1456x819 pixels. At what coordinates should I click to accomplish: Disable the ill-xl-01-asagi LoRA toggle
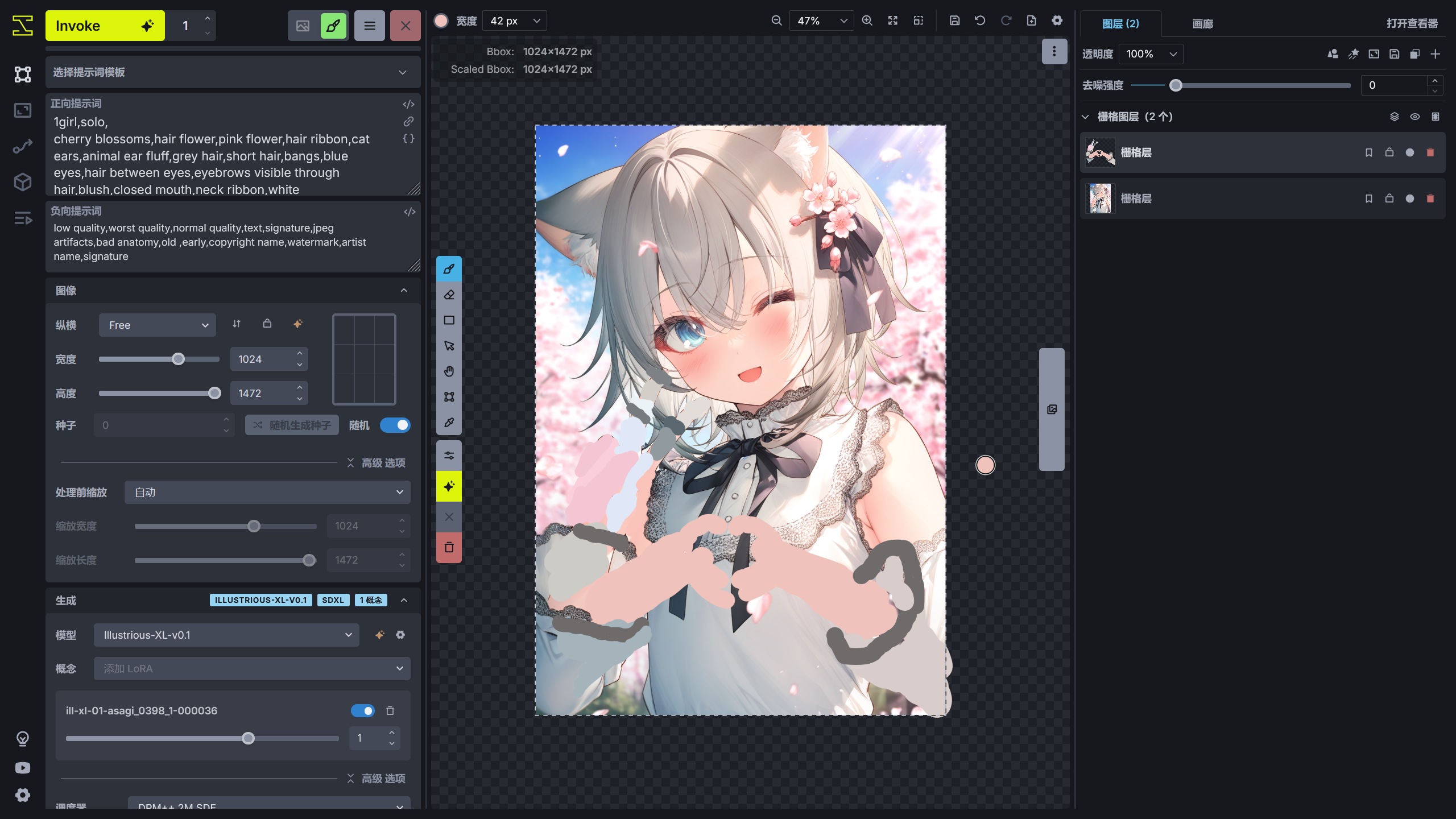tap(362, 711)
